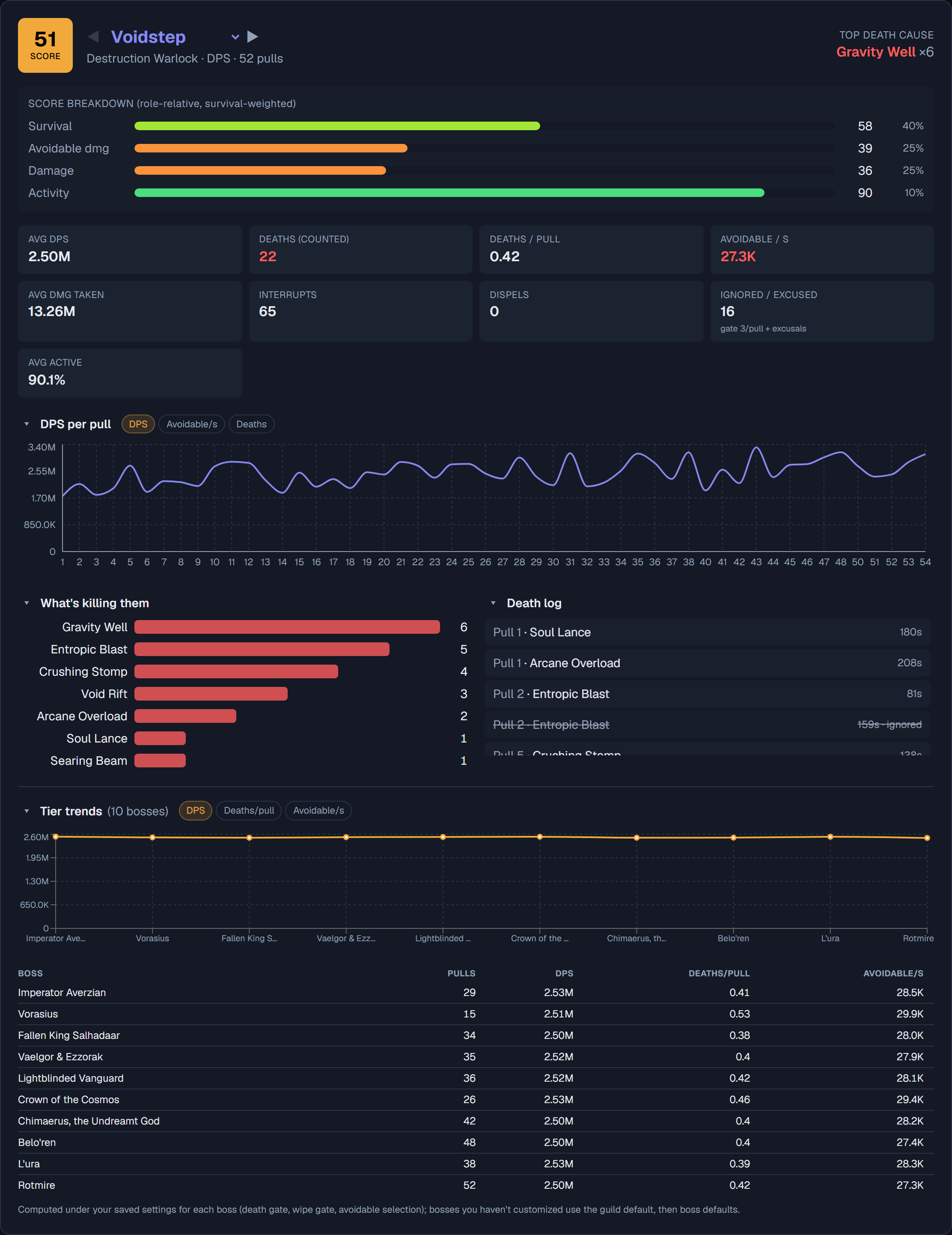The image size is (952, 1235).
Task: Select the L'ura table row
Action: click(x=476, y=1164)
